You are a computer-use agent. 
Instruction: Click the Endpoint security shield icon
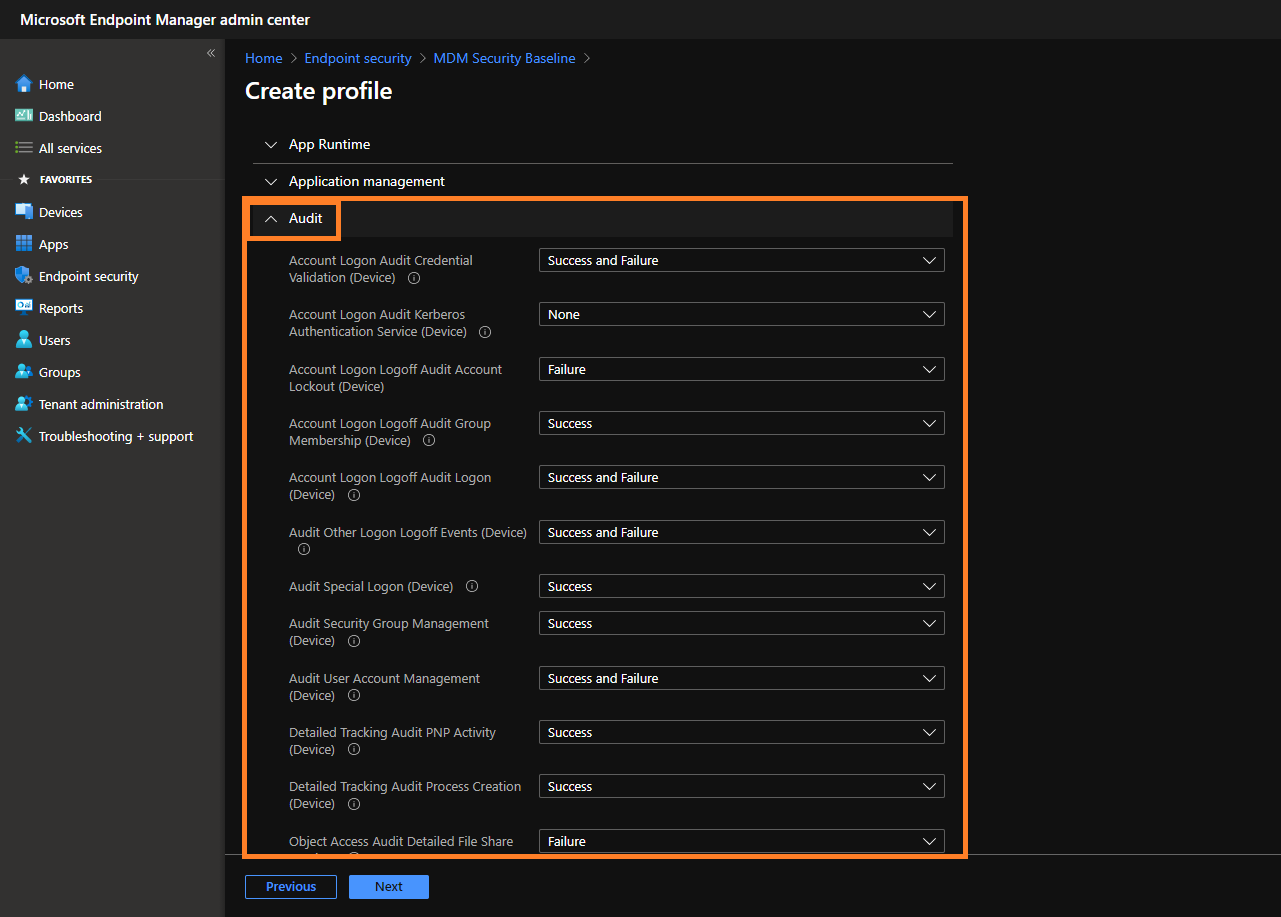tap(24, 276)
